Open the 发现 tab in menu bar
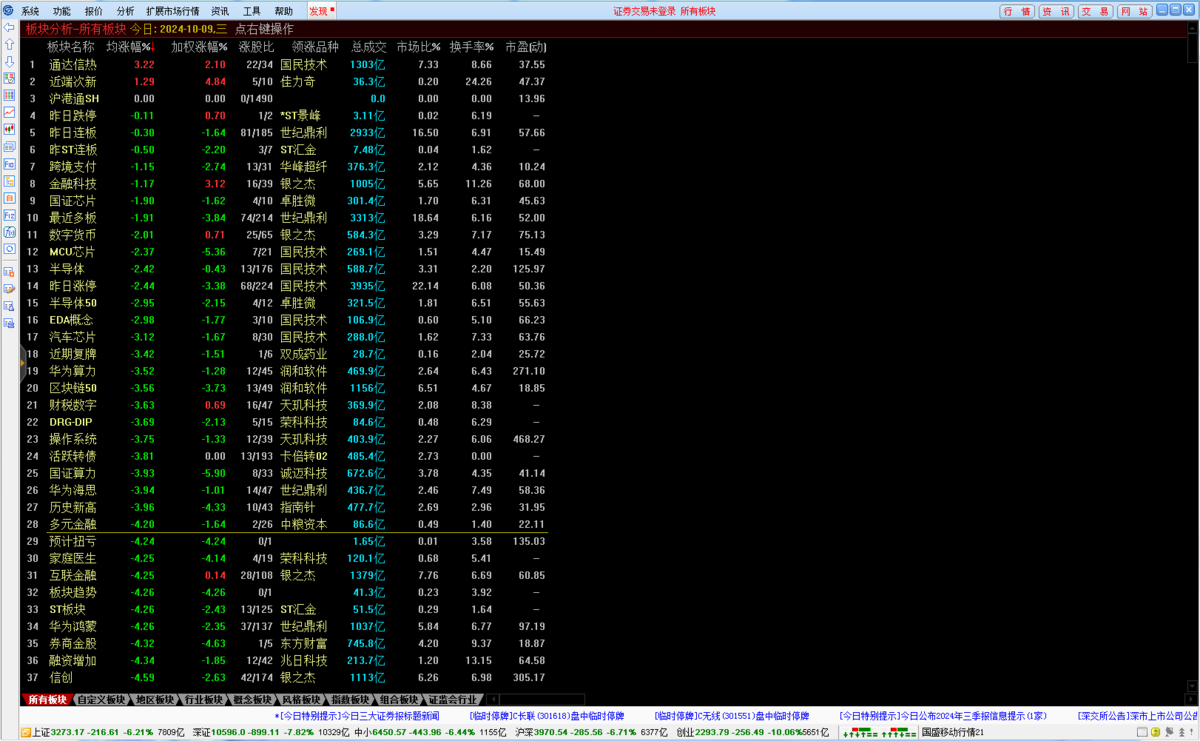This screenshot has height=741, width=1200. click(x=321, y=11)
